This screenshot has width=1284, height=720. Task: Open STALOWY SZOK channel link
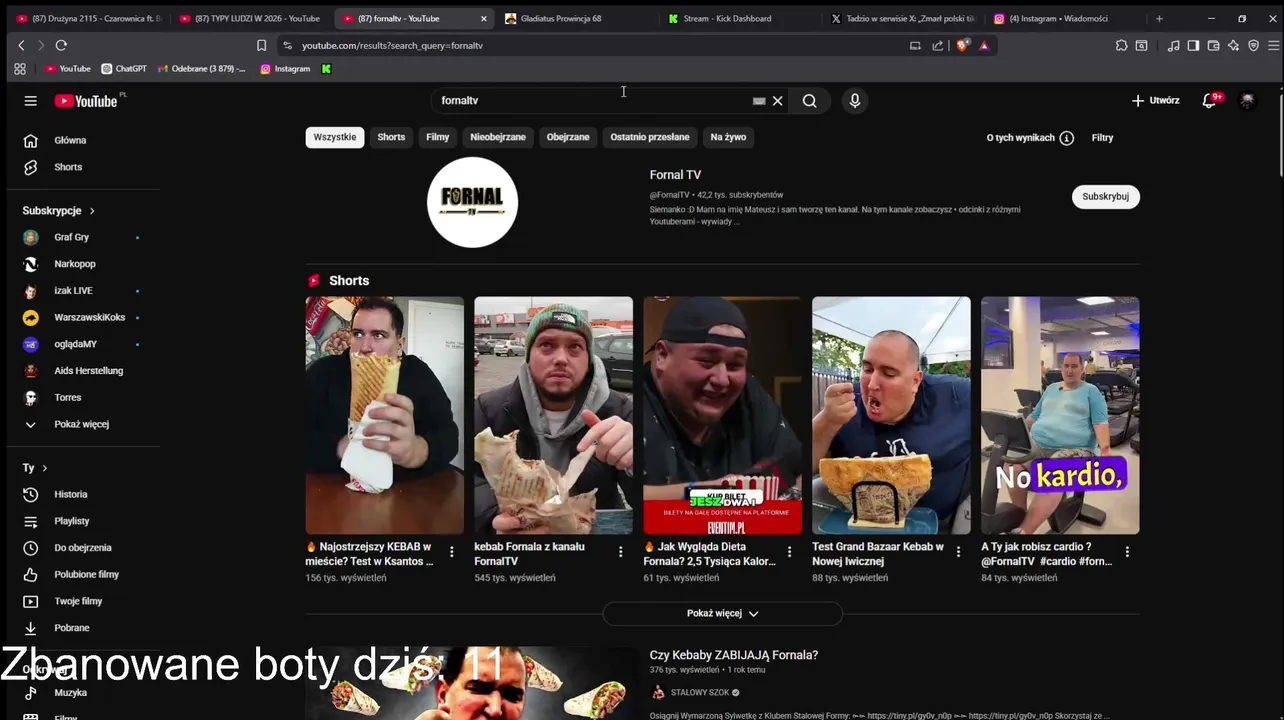pyautogui.click(x=700, y=693)
